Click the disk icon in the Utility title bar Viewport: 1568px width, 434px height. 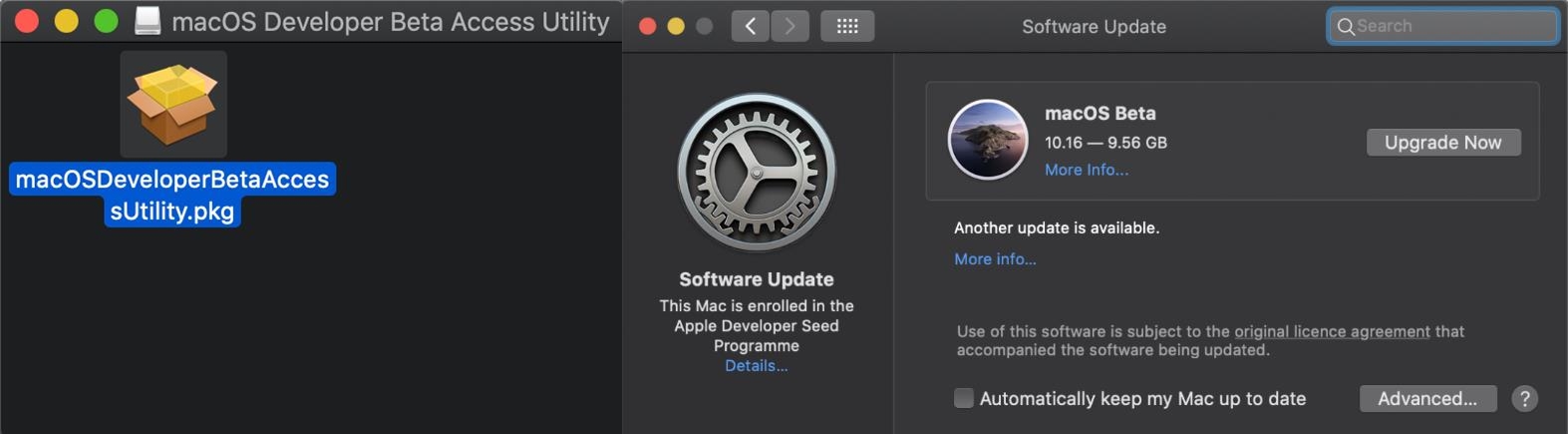148,21
